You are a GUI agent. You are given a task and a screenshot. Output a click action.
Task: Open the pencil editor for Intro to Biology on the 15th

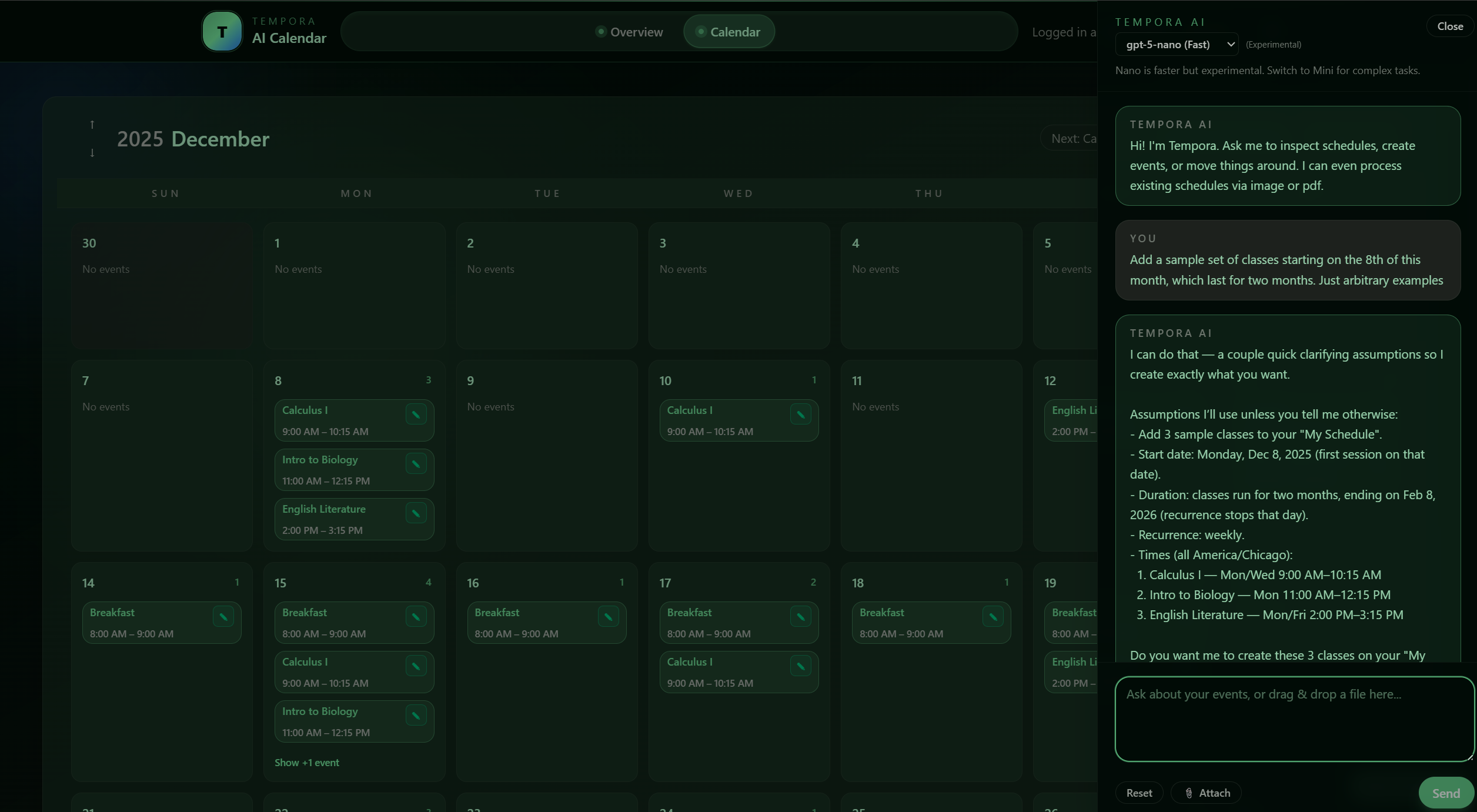pos(416,716)
